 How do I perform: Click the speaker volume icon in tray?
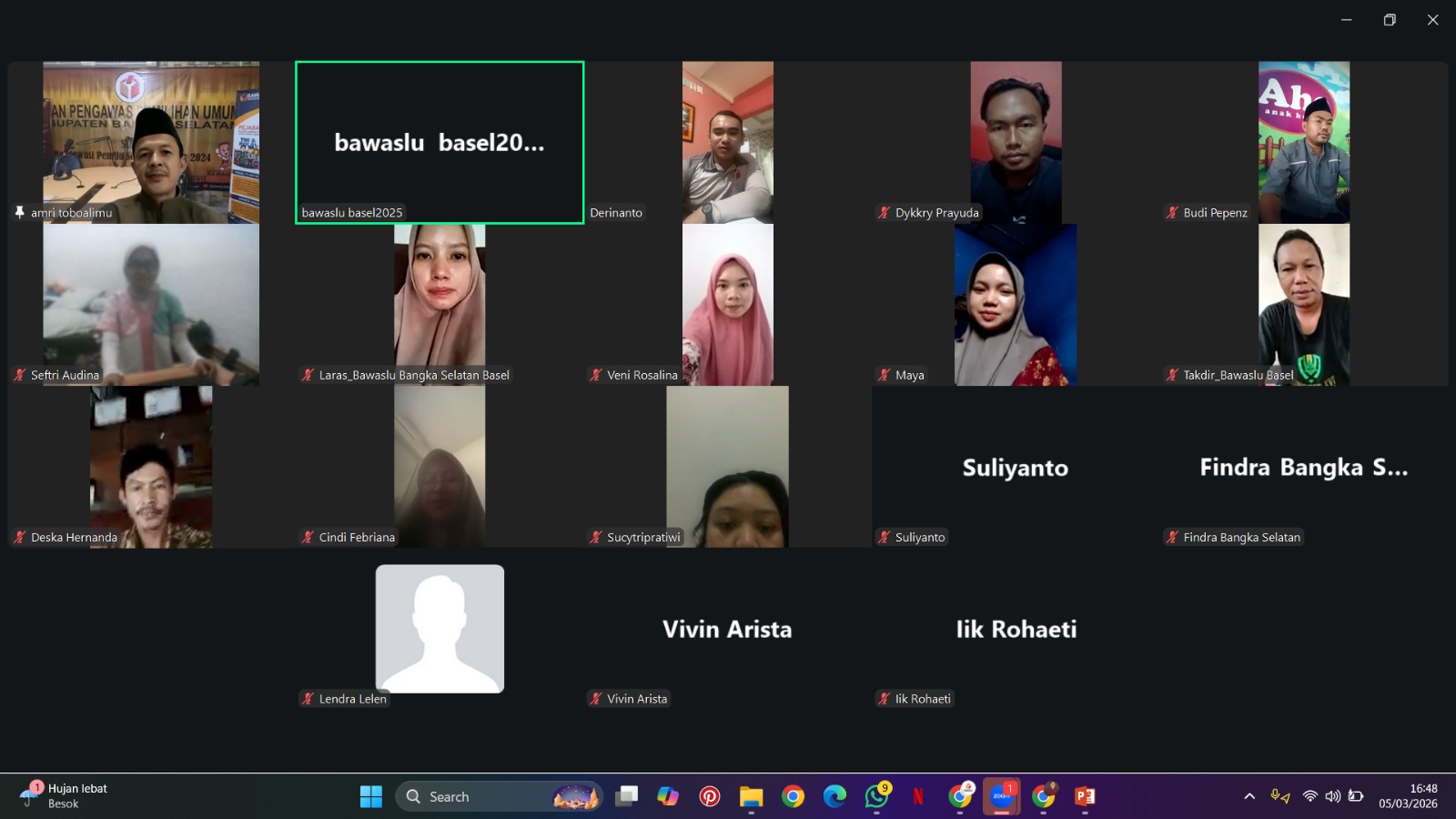(1332, 796)
